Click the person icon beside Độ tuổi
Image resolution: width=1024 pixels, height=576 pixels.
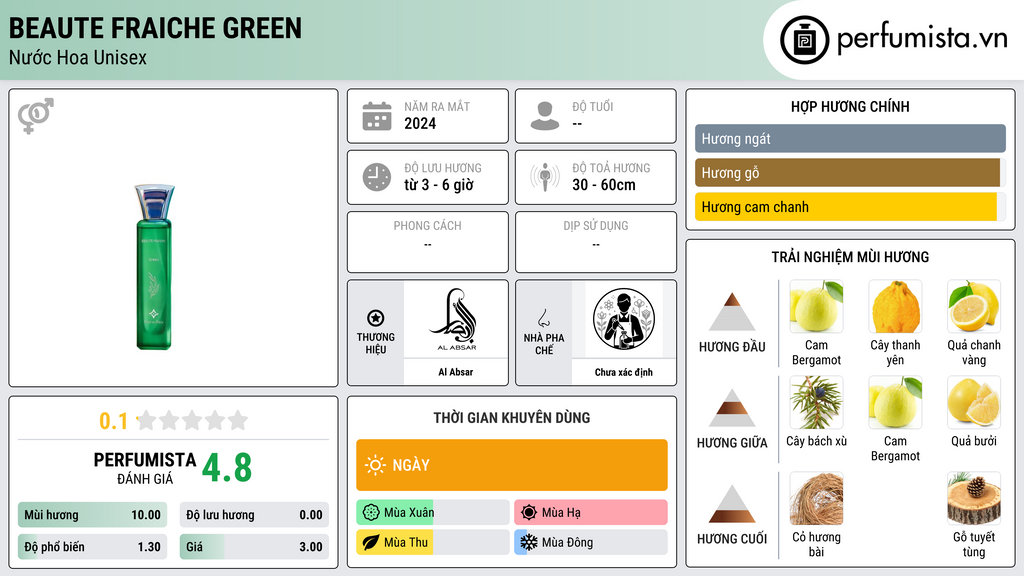pyautogui.click(x=545, y=116)
